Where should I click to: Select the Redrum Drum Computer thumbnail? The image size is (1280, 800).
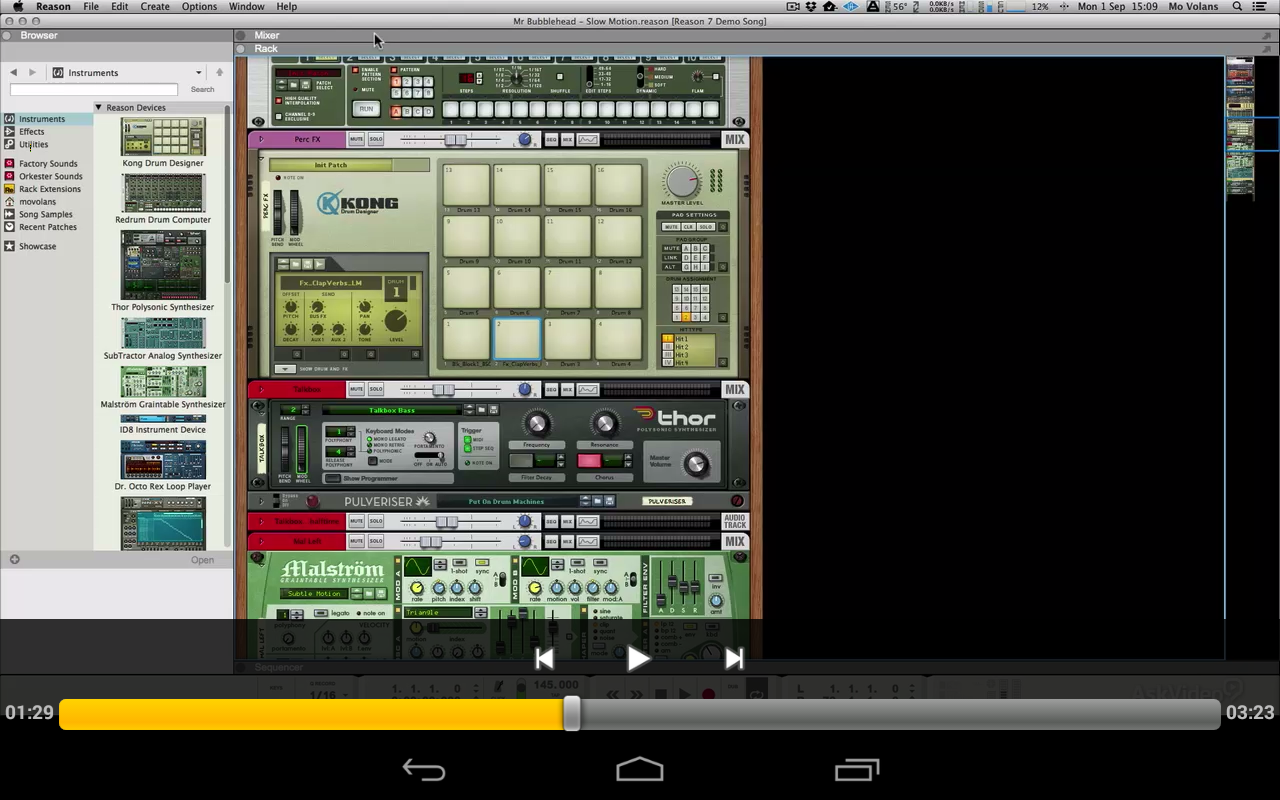(163, 193)
